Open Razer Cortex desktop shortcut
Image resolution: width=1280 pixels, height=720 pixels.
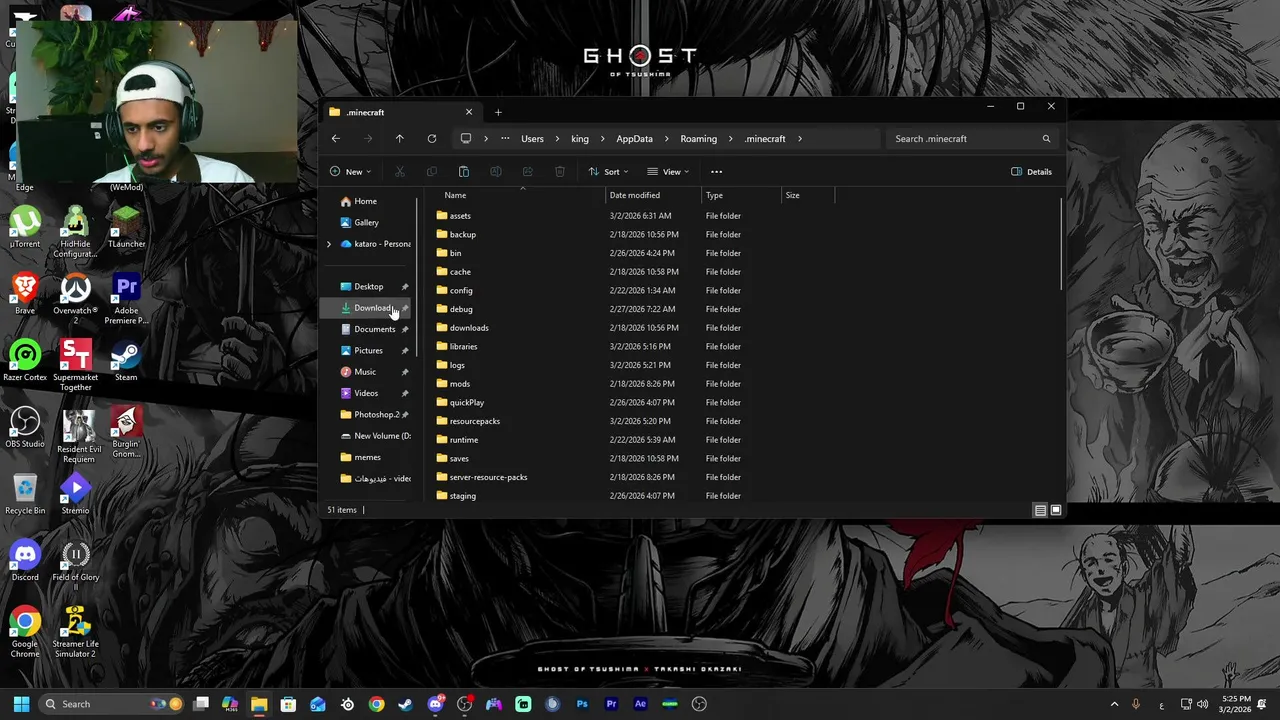pyautogui.click(x=25, y=361)
